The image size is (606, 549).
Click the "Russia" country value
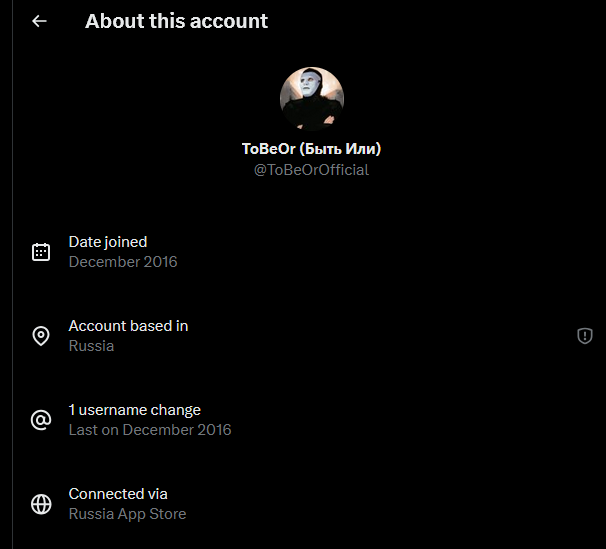[x=91, y=346]
